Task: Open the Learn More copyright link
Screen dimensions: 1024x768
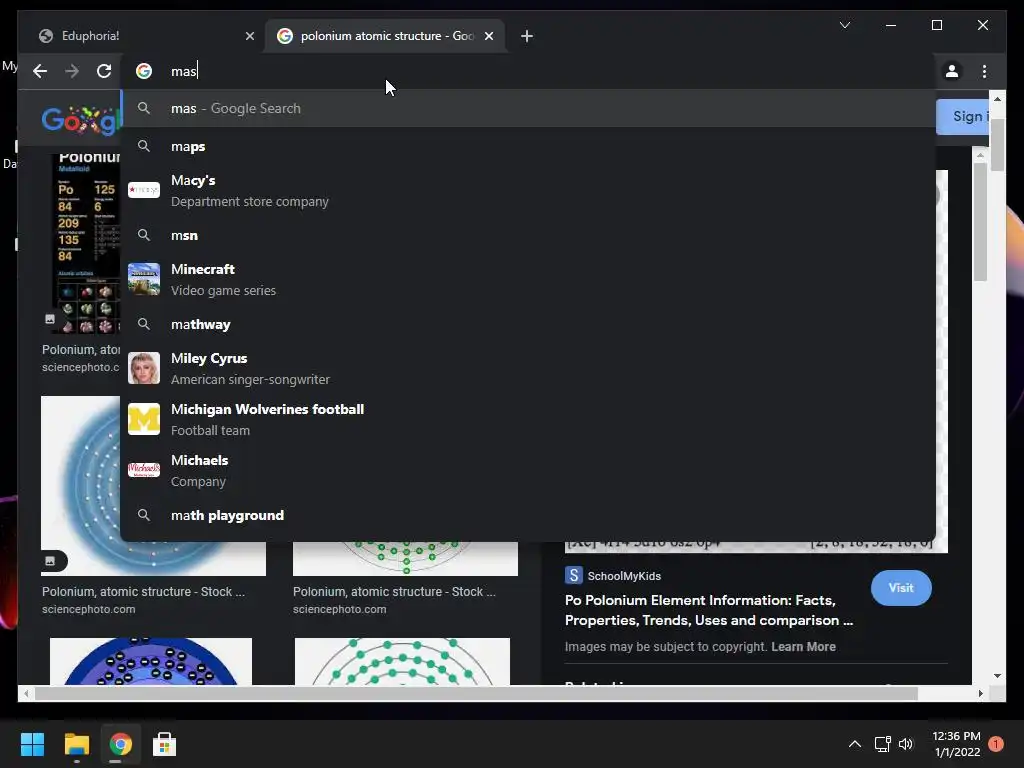Action: tap(803, 647)
